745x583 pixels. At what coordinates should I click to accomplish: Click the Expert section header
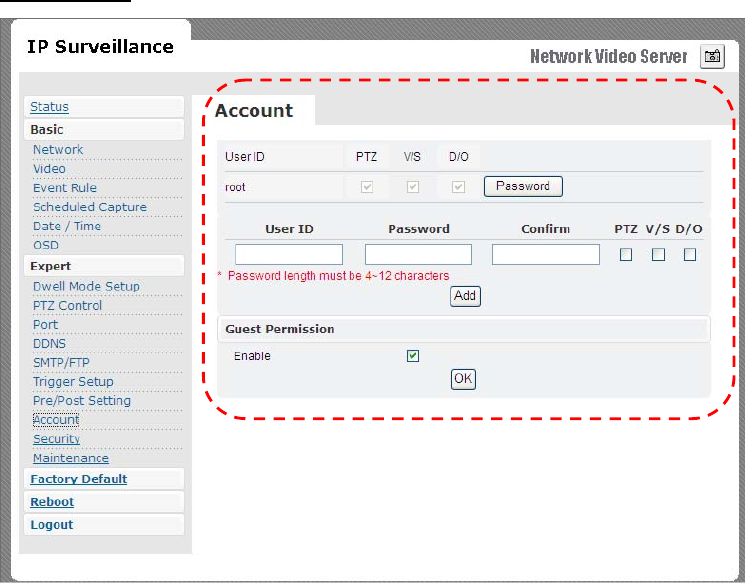[x=104, y=266]
